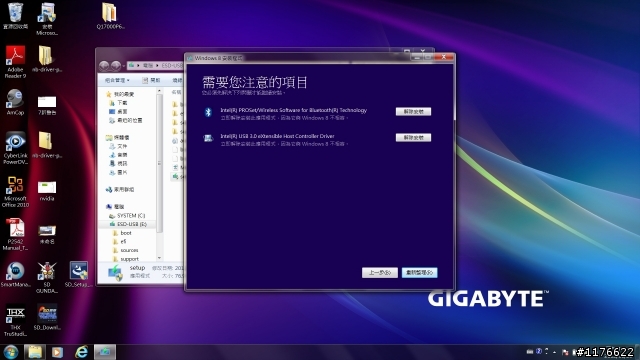Open the SD_Setup installer icon
Image resolution: width=640 pixels, height=360 pixels.
78,274
